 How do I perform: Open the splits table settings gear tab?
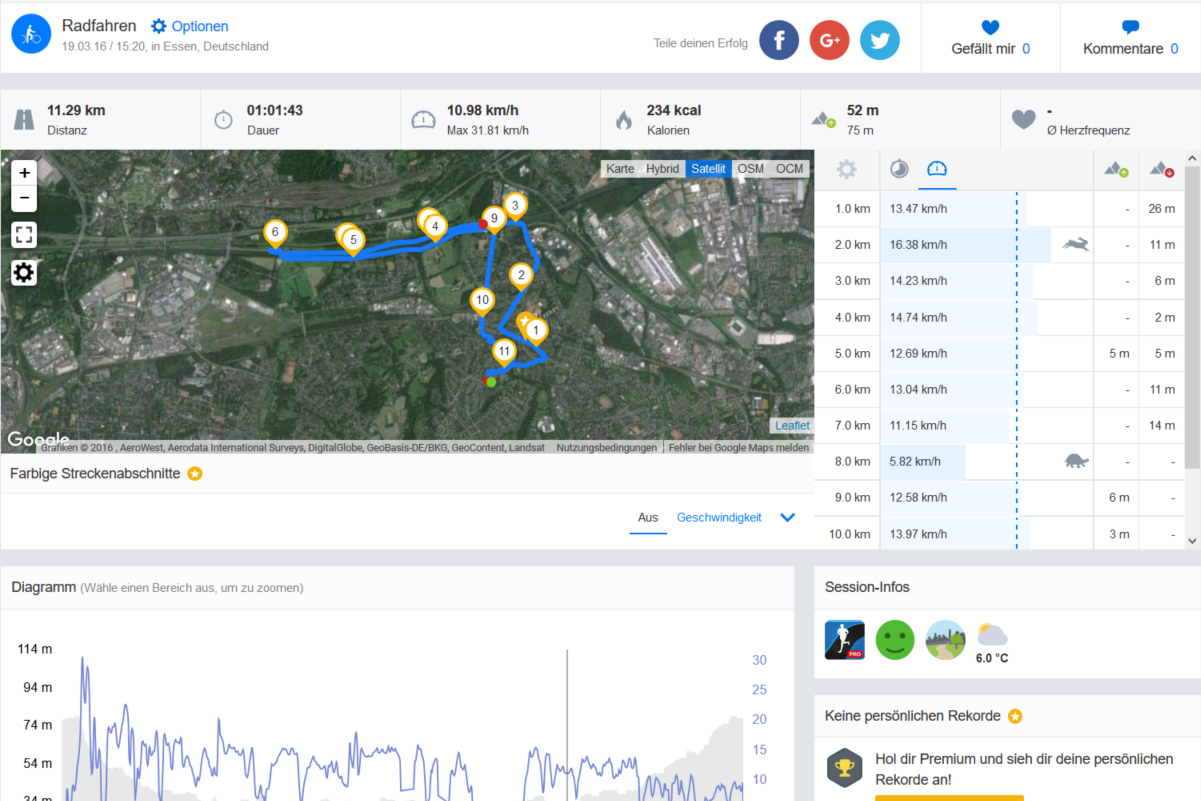[847, 169]
